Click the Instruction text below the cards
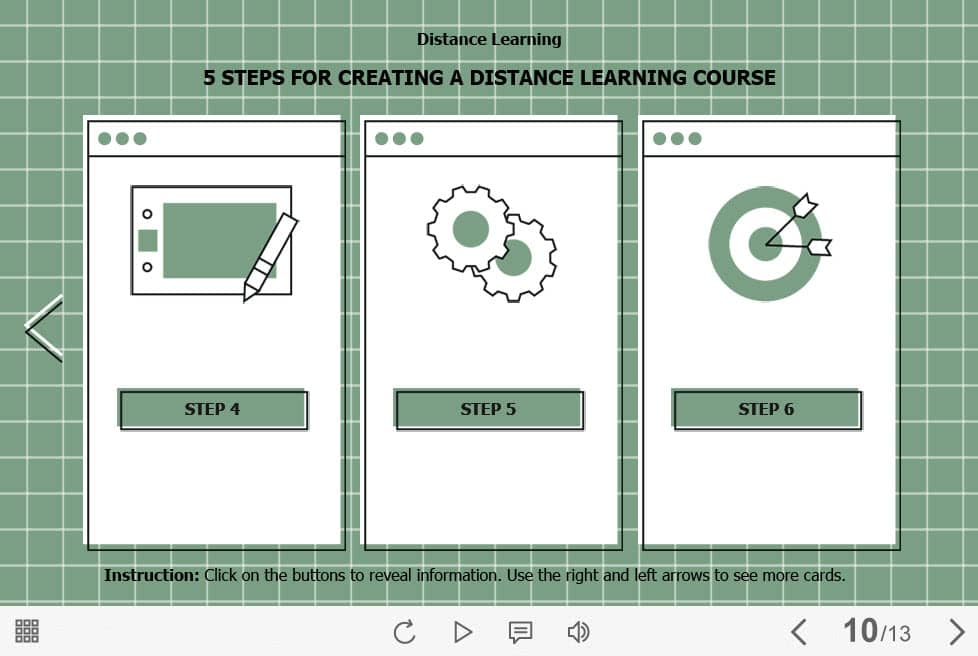 (x=474, y=576)
